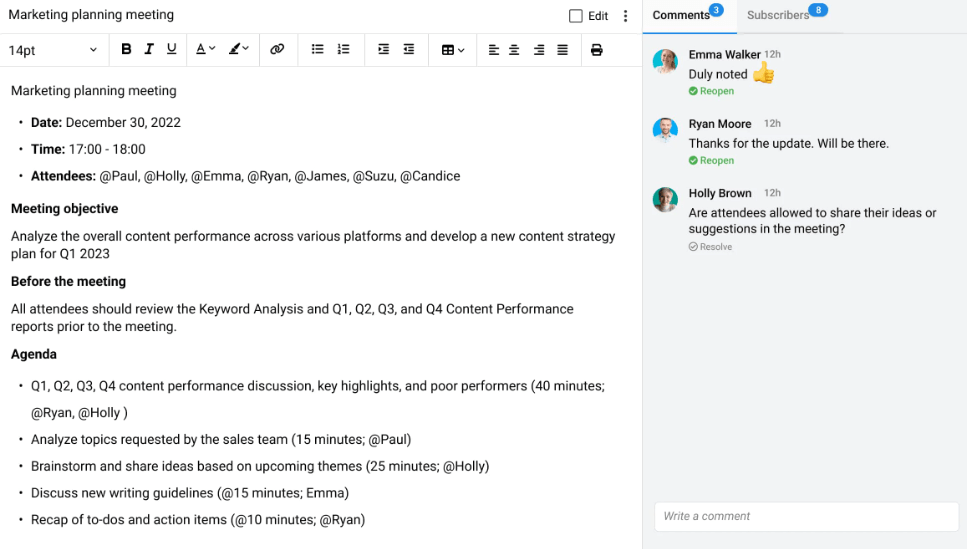Click the Time: 17:00 - 18:00 line

[x=88, y=149]
